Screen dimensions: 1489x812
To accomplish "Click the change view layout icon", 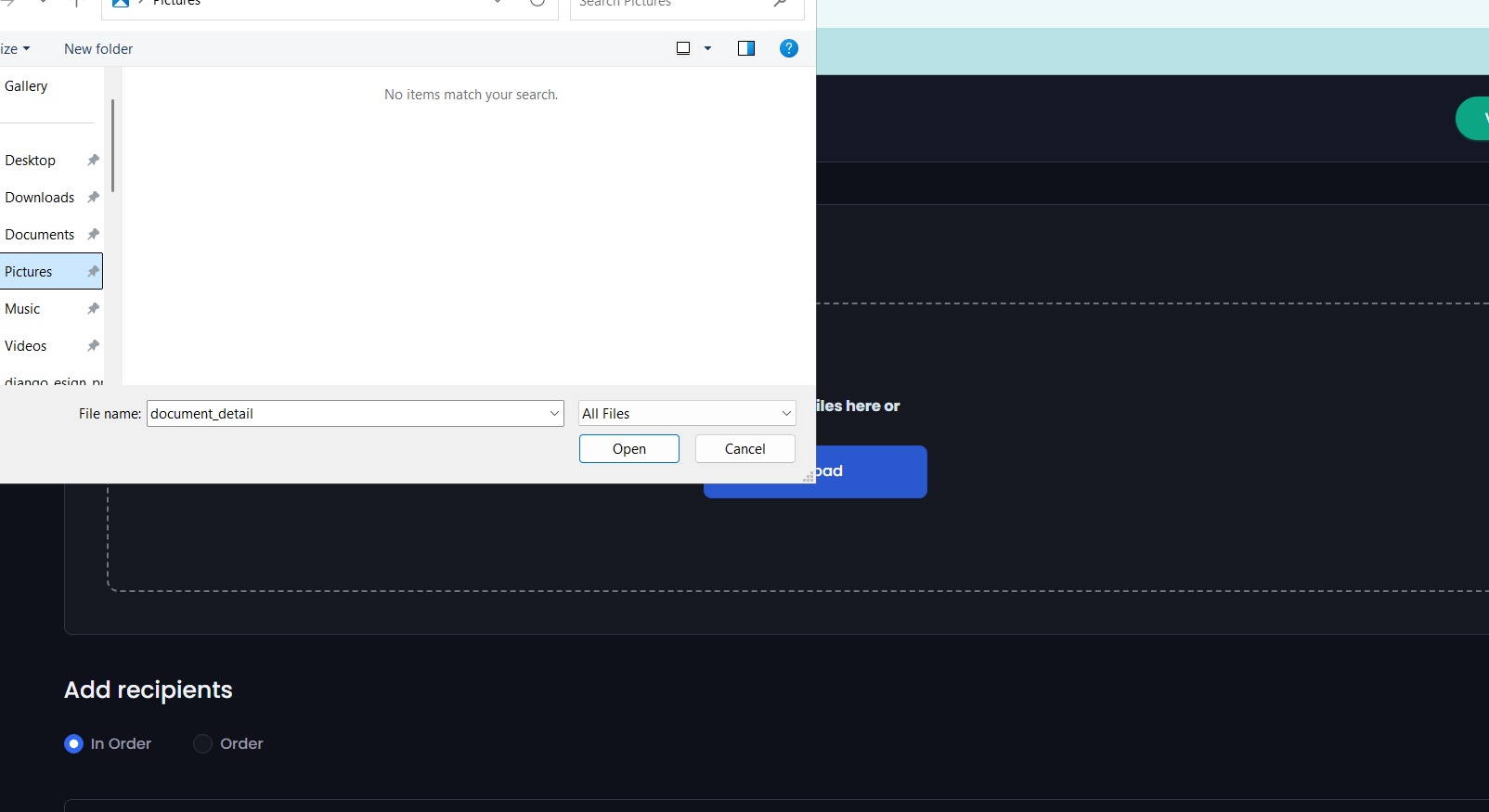I will [x=683, y=48].
